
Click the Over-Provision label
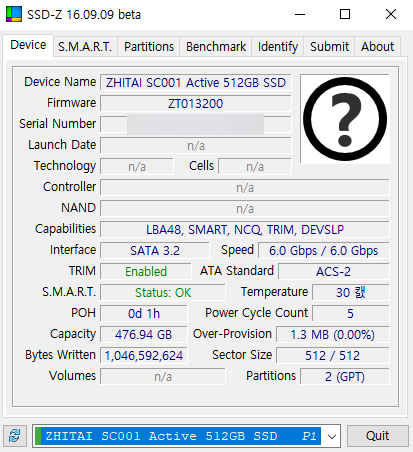[x=232, y=334]
